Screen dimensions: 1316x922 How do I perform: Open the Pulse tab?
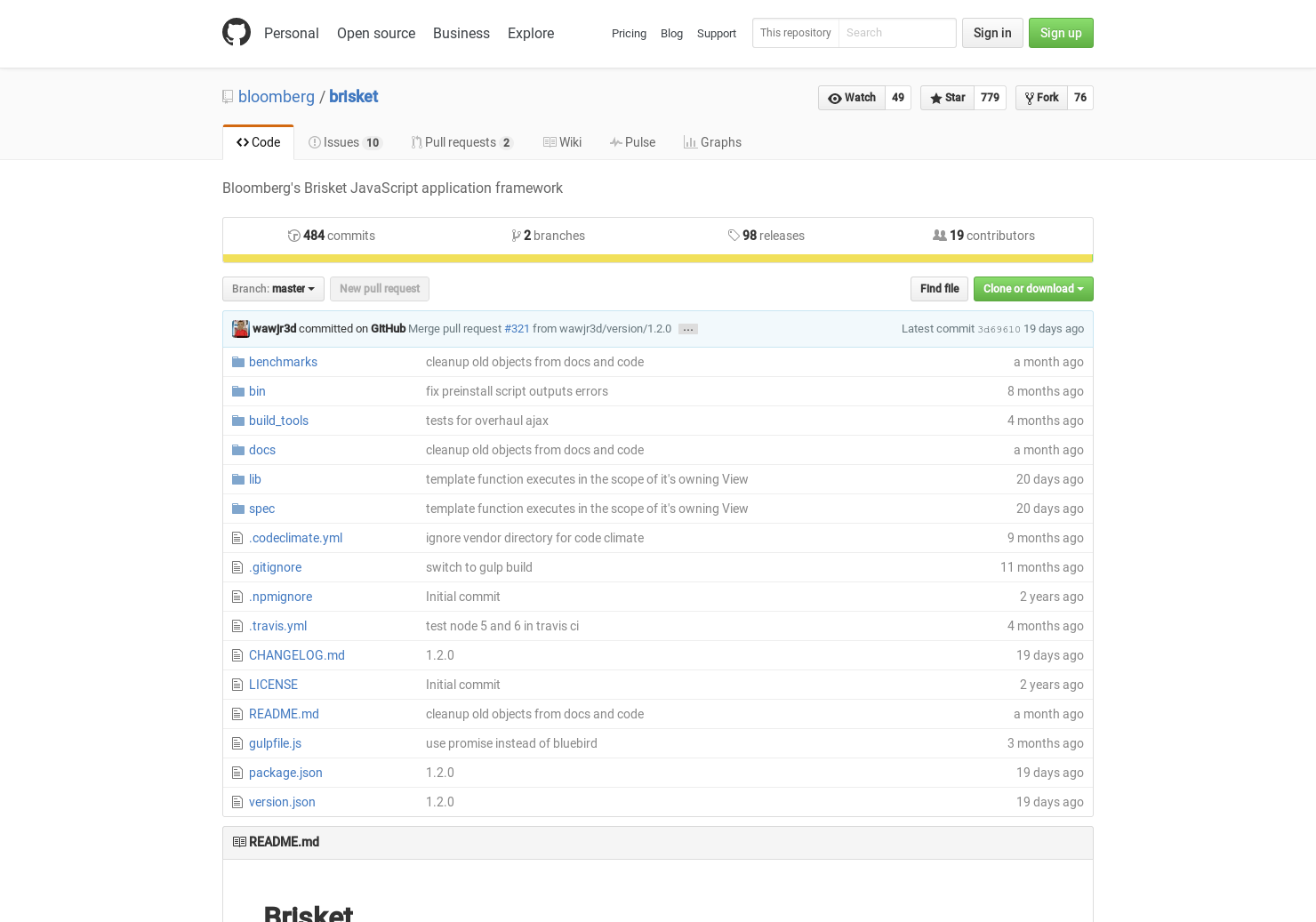pos(632,142)
